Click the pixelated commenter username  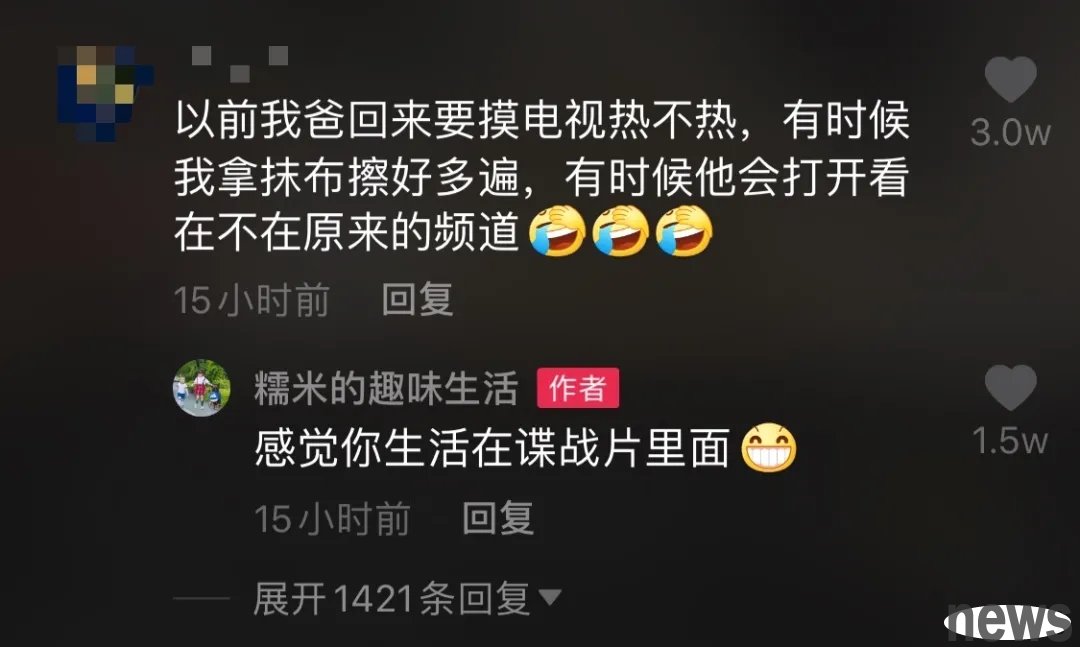tap(240, 63)
